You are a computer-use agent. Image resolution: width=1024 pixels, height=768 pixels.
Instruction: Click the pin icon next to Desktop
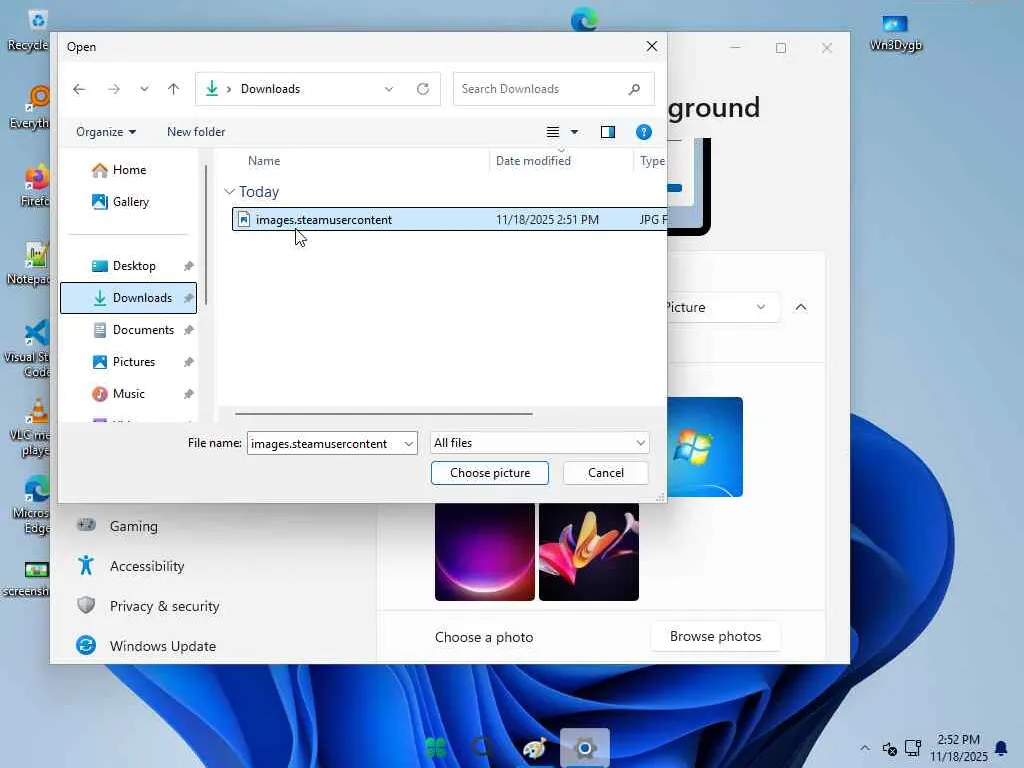[189, 266]
